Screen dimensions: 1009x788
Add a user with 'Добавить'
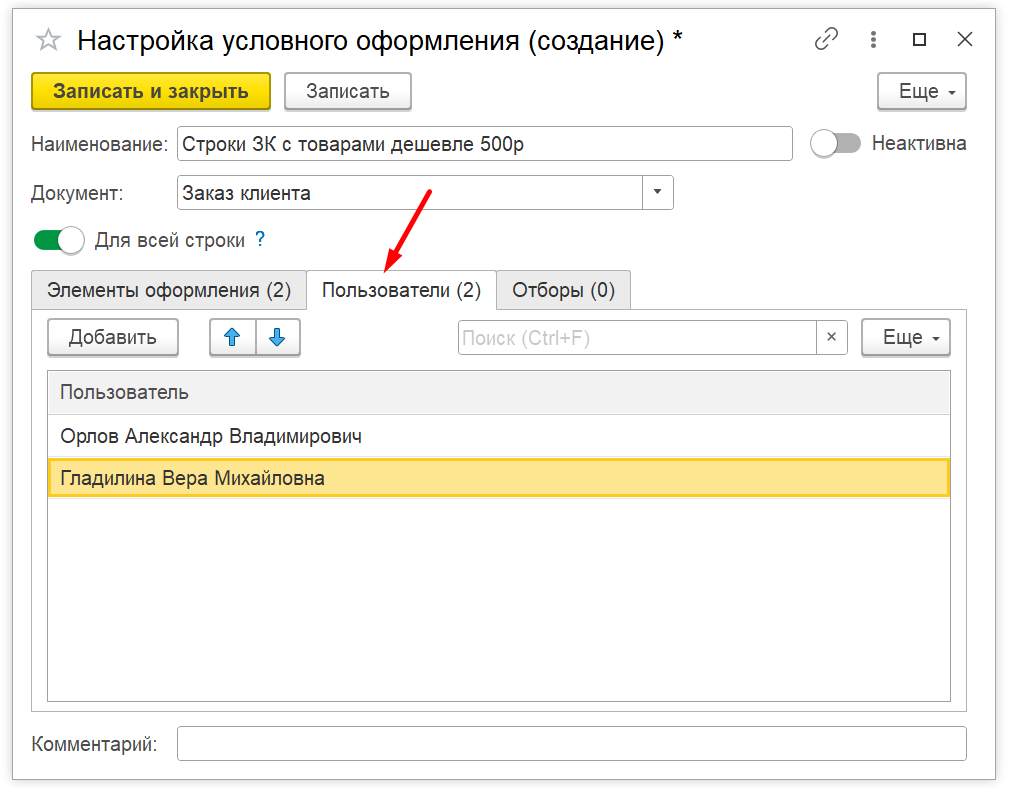tap(113, 337)
